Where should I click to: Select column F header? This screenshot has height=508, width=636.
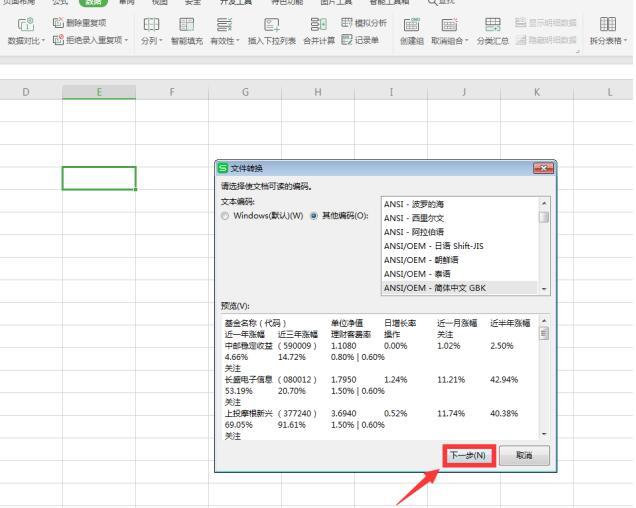172,92
